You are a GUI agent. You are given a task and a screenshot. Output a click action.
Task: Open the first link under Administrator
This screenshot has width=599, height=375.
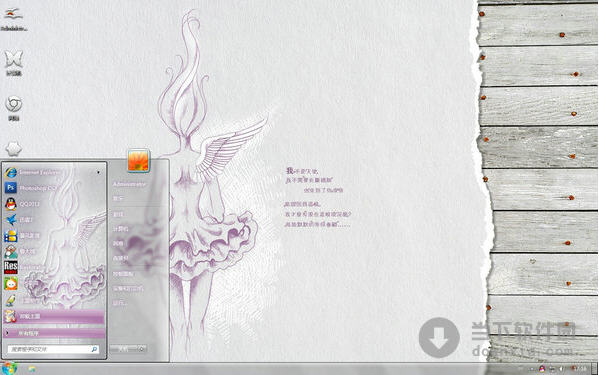click(118, 199)
